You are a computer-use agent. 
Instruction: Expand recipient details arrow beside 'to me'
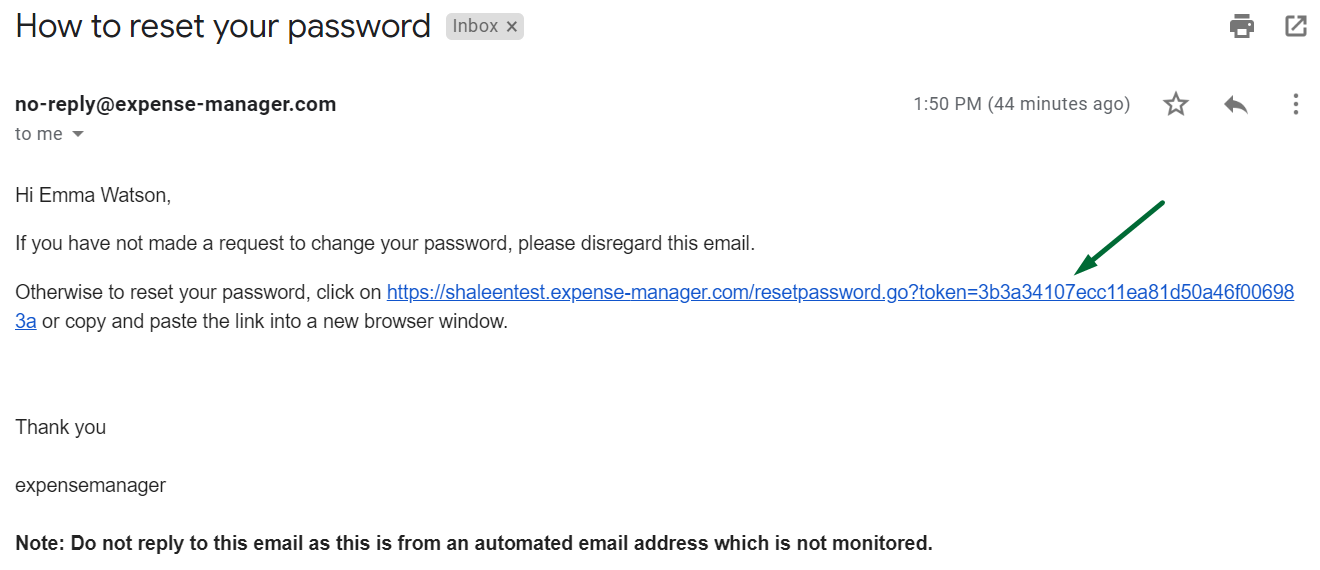pyautogui.click(x=78, y=134)
